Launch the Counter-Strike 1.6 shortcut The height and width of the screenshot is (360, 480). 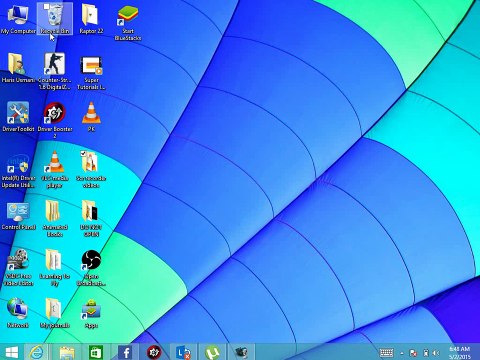tap(55, 71)
